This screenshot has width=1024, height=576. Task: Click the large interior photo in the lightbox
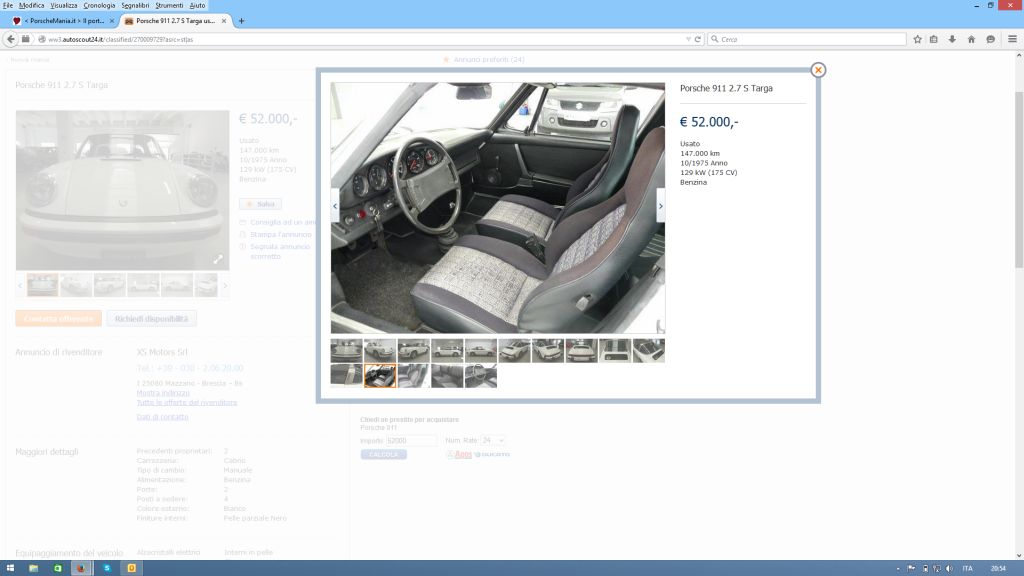[498, 208]
